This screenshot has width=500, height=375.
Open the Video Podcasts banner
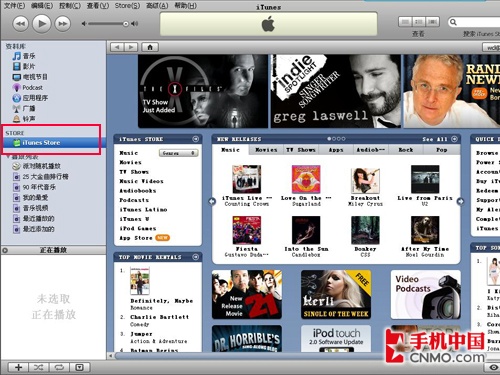(x=426, y=294)
